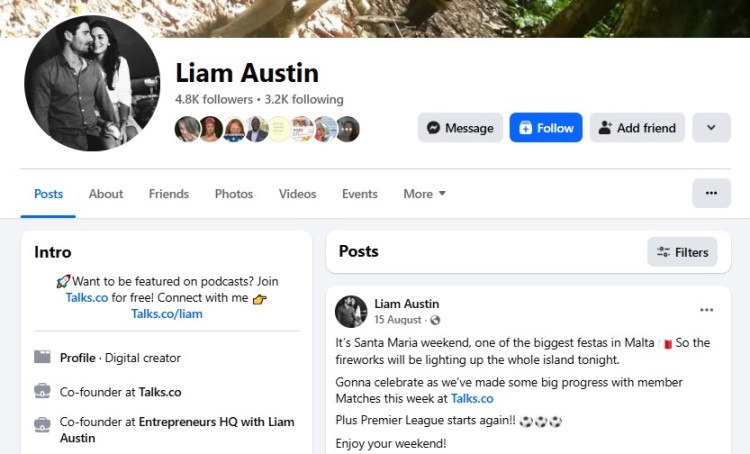Open the Events tab
Image resolution: width=750 pixels, height=454 pixels.
pyautogui.click(x=360, y=194)
